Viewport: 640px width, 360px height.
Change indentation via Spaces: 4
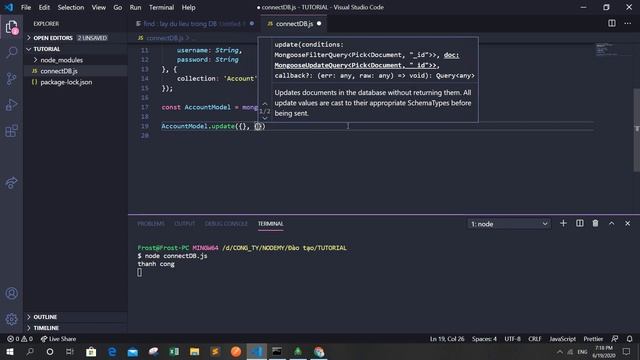[484, 339]
